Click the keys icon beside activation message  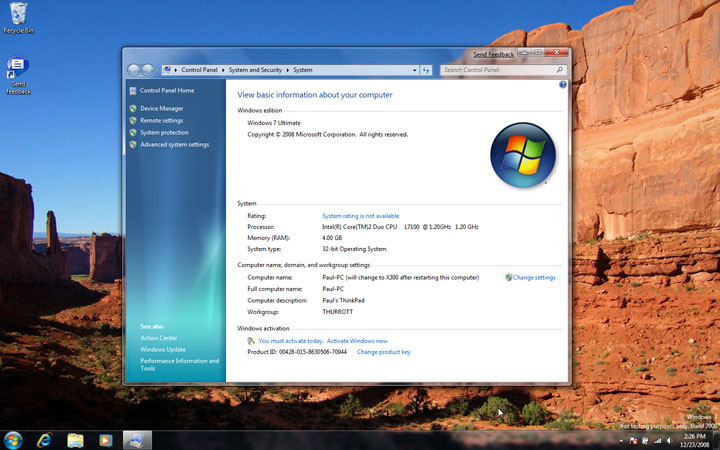pyautogui.click(x=251, y=341)
